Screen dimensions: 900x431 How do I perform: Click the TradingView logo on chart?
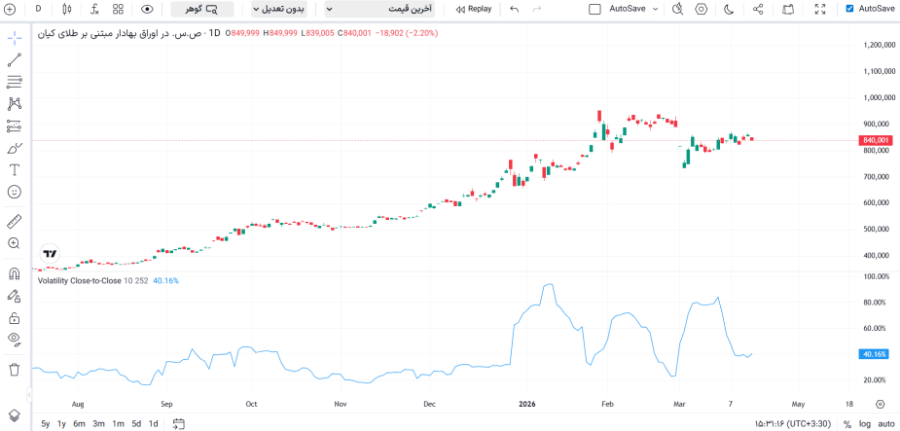[51, 253]
